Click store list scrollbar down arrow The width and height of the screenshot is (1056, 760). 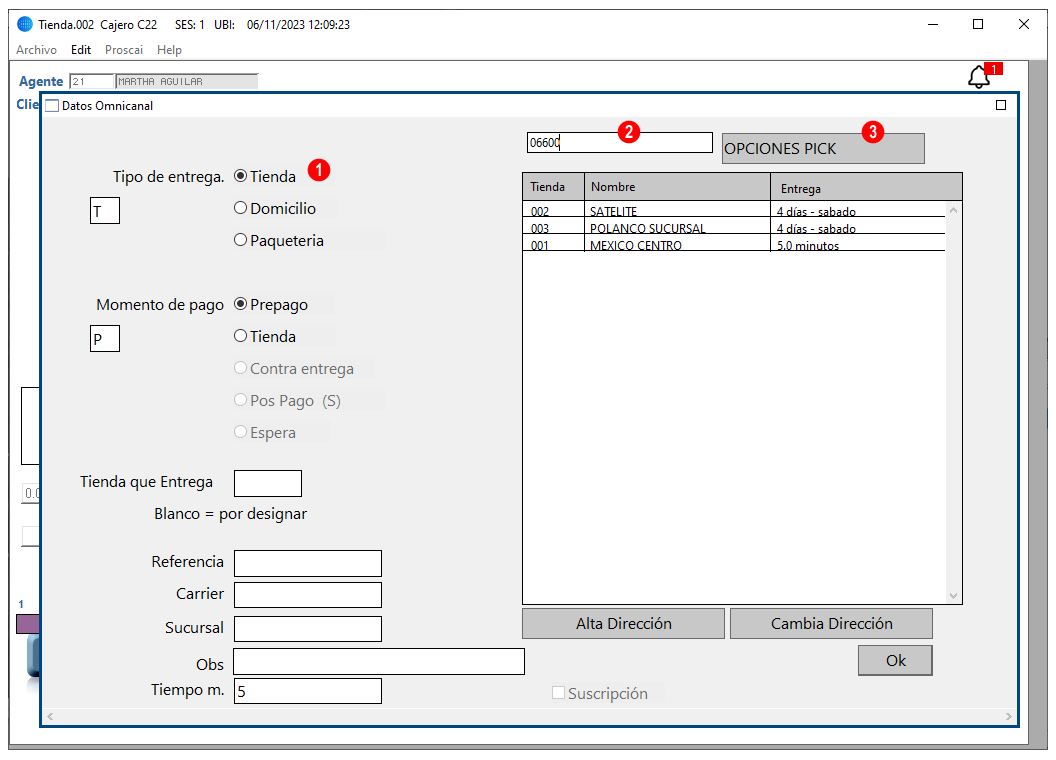pos(954,595)
